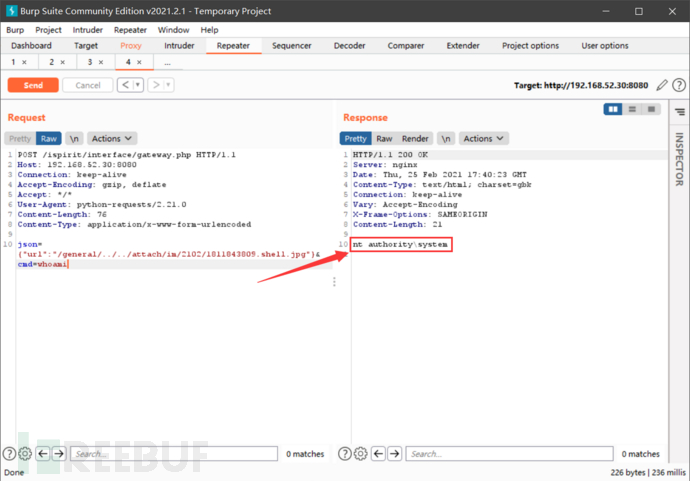Open the Intruder menu
This screenshot has width=690, height=481.
pos(88,29)
